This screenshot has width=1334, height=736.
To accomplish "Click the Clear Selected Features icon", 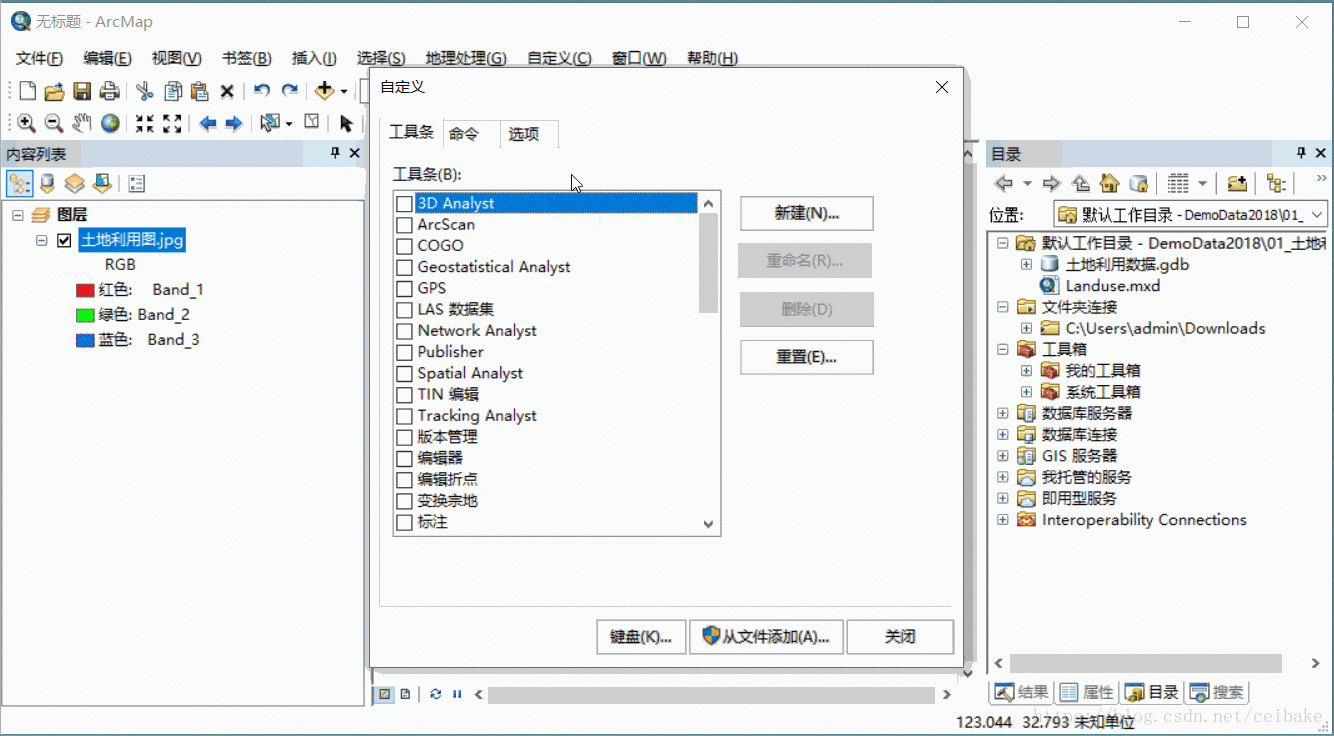I will tap(312, 122).
